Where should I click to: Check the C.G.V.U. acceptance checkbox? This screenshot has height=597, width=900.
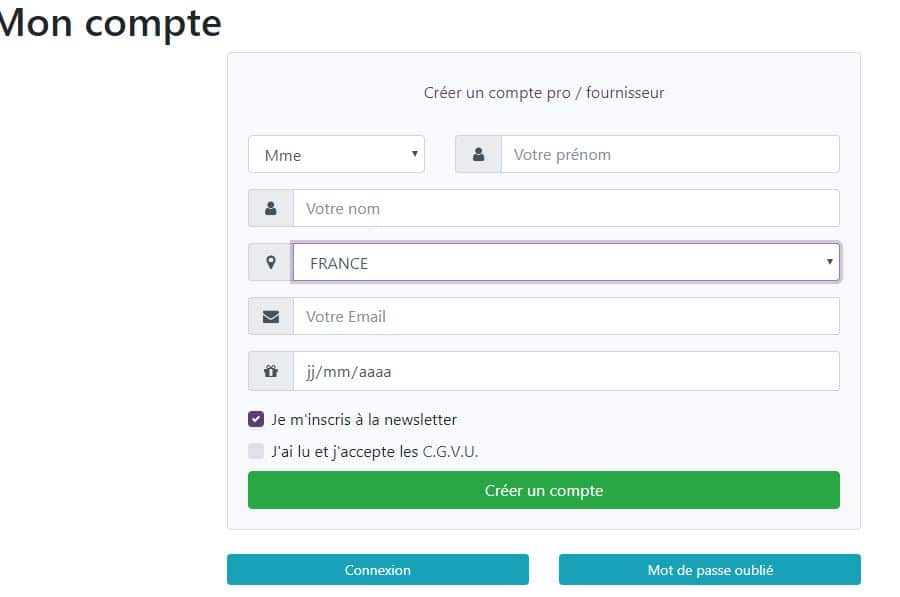pos(256,451)
